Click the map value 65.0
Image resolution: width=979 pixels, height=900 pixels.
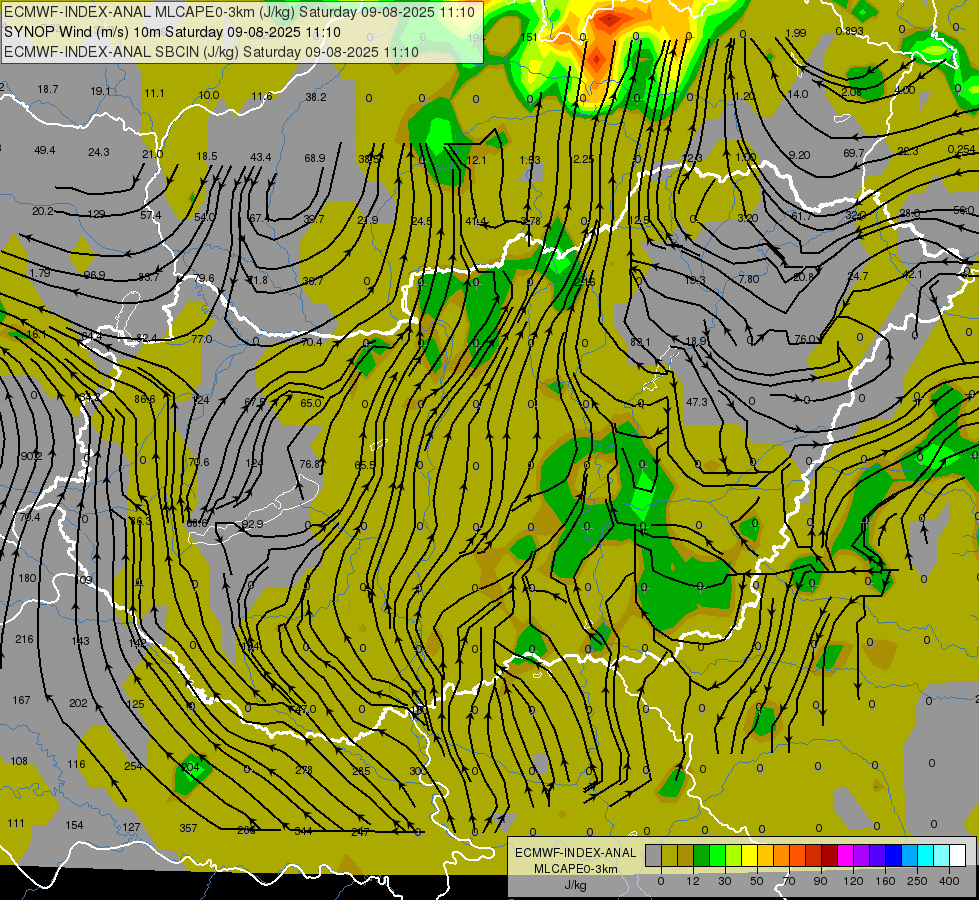click(310, 403)
